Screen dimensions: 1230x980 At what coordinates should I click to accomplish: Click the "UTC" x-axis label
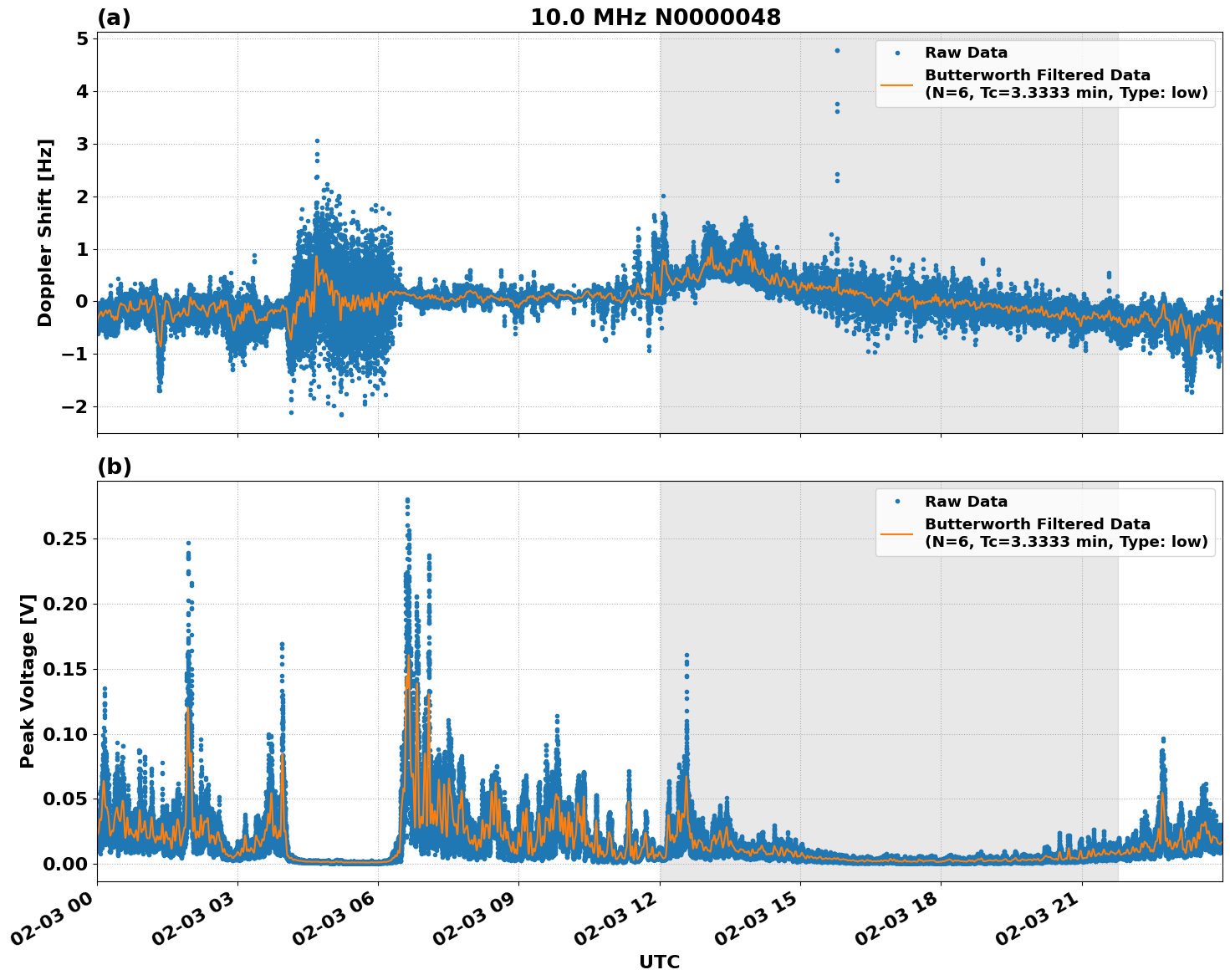pyautogui.click(x=660, y=962)
